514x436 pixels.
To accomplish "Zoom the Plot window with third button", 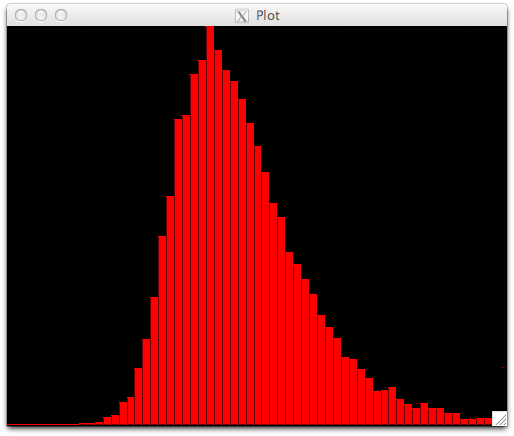I will point(61,15).
